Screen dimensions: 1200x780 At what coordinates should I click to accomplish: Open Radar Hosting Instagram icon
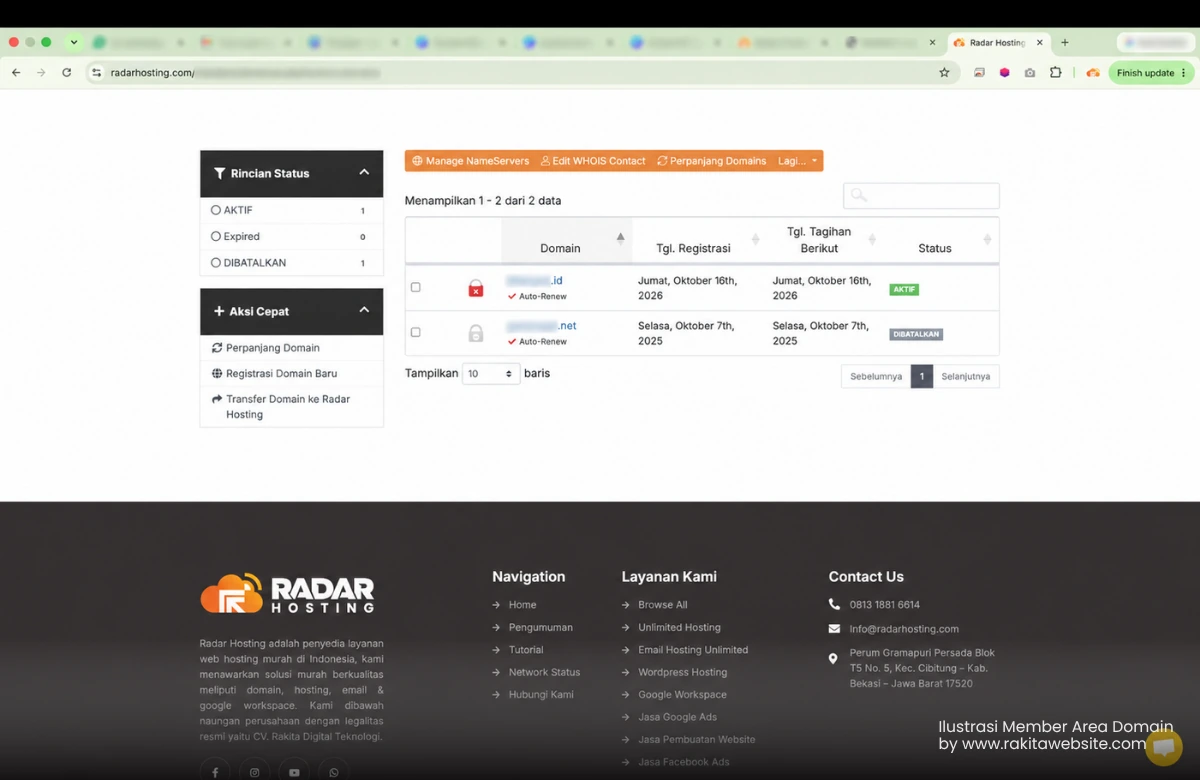click(254, 772)
